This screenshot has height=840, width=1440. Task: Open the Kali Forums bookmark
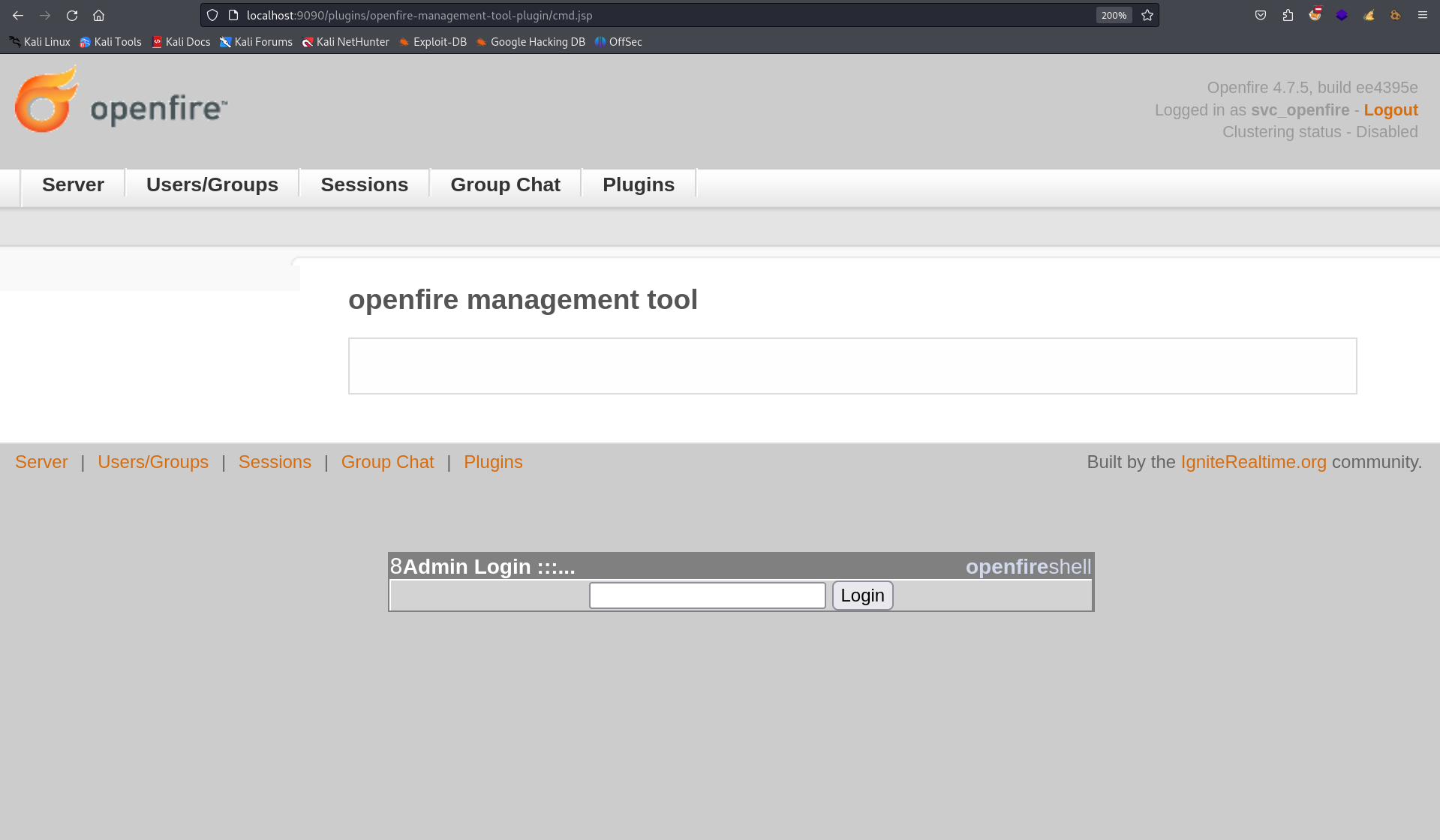point(256,42)
